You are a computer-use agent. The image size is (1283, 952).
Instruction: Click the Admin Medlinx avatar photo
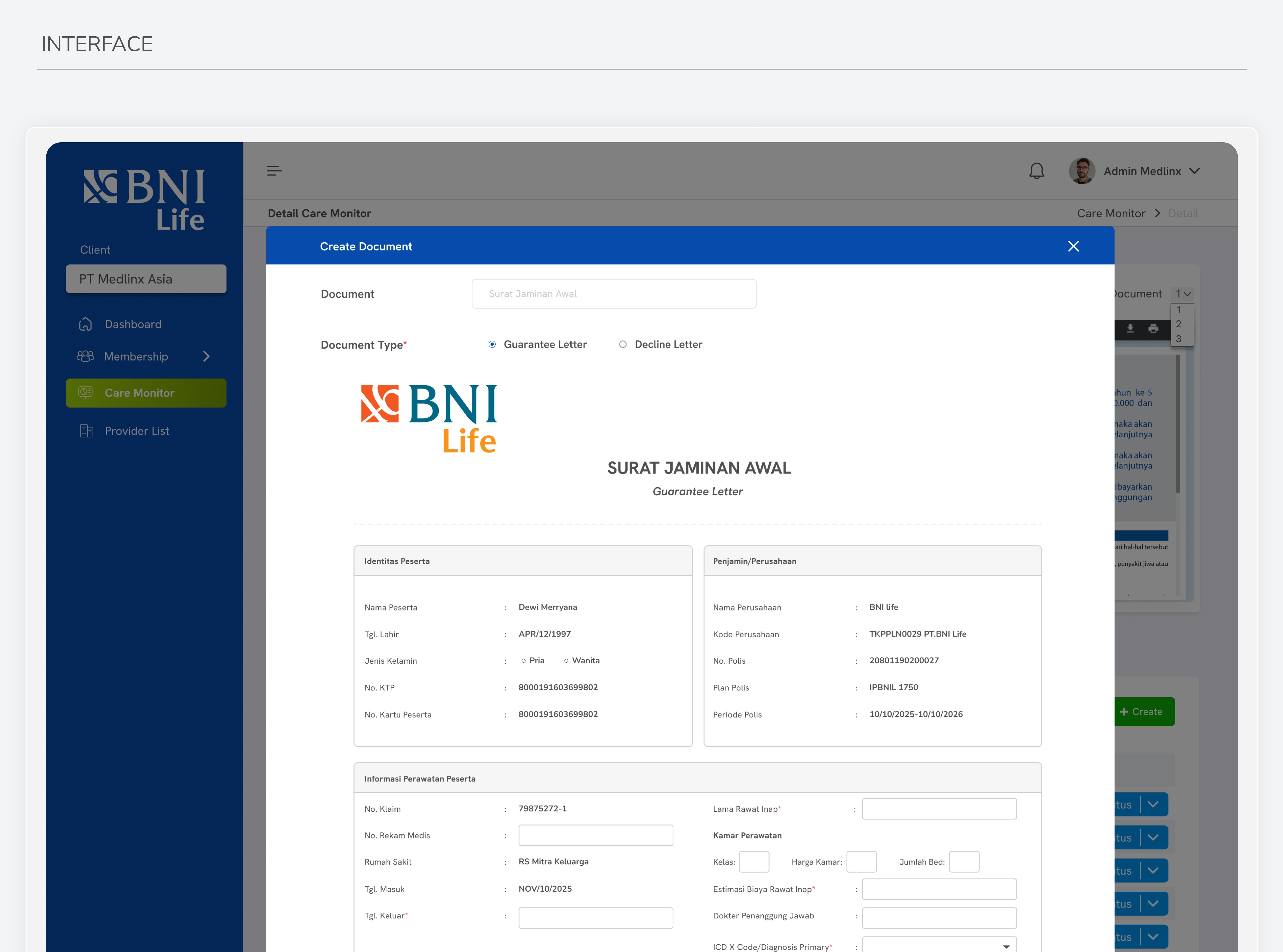point(1082,171)
